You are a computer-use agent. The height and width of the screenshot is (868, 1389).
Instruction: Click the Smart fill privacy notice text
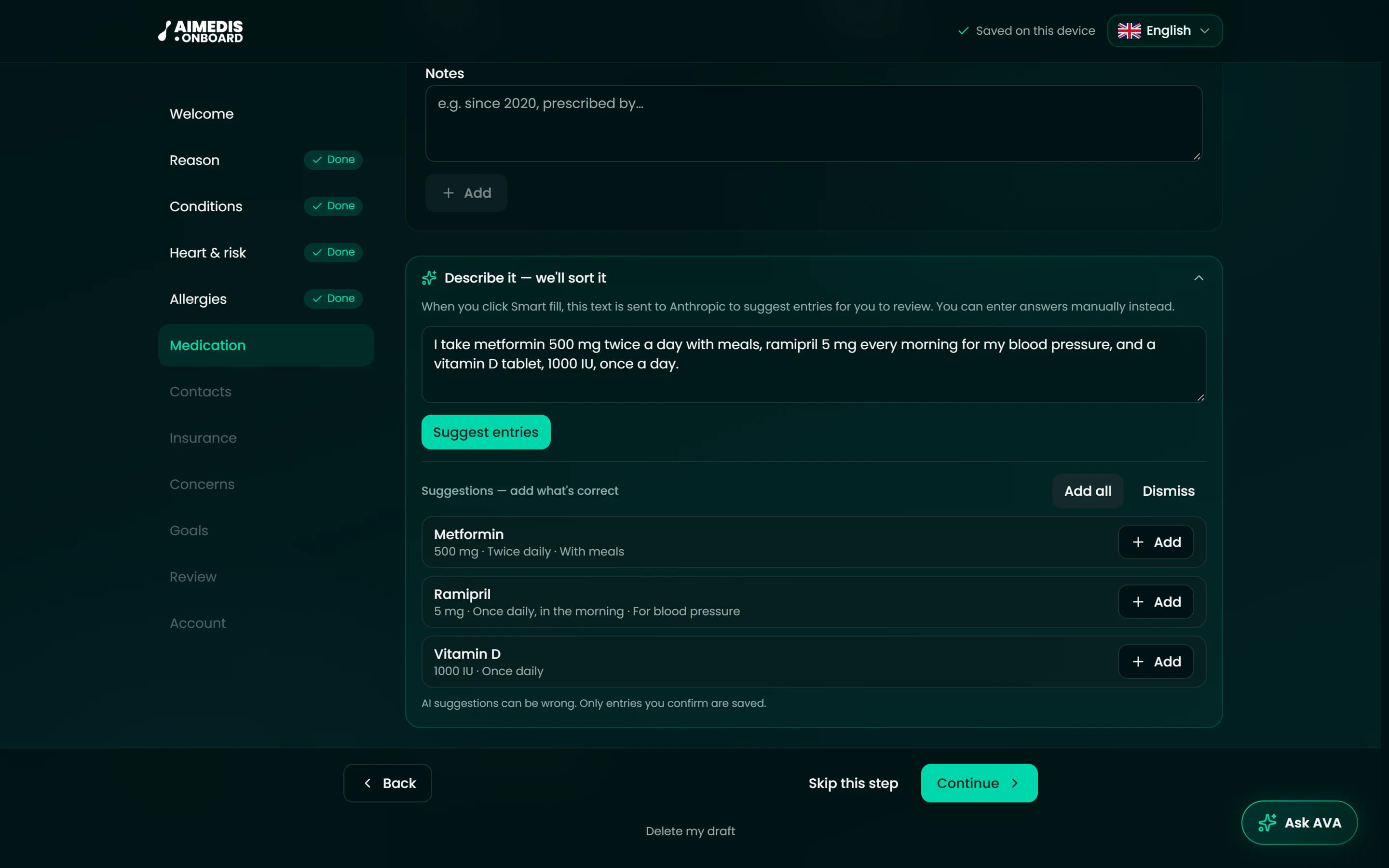click(x=798, y=307)
